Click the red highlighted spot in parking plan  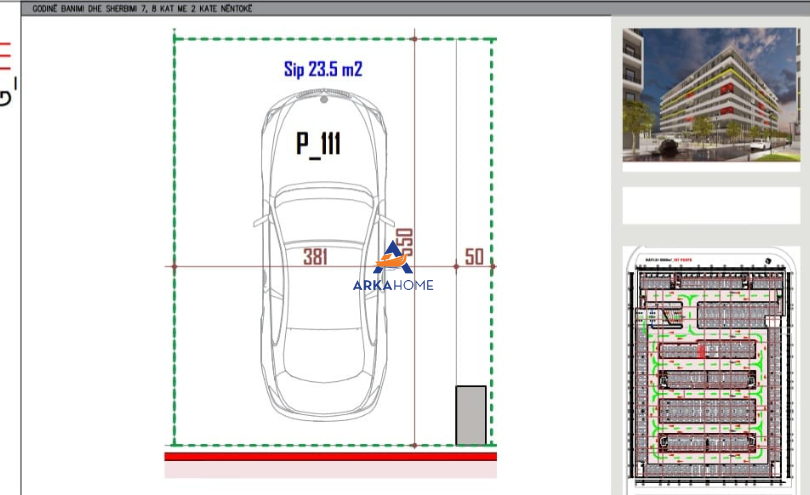[702, 351]
